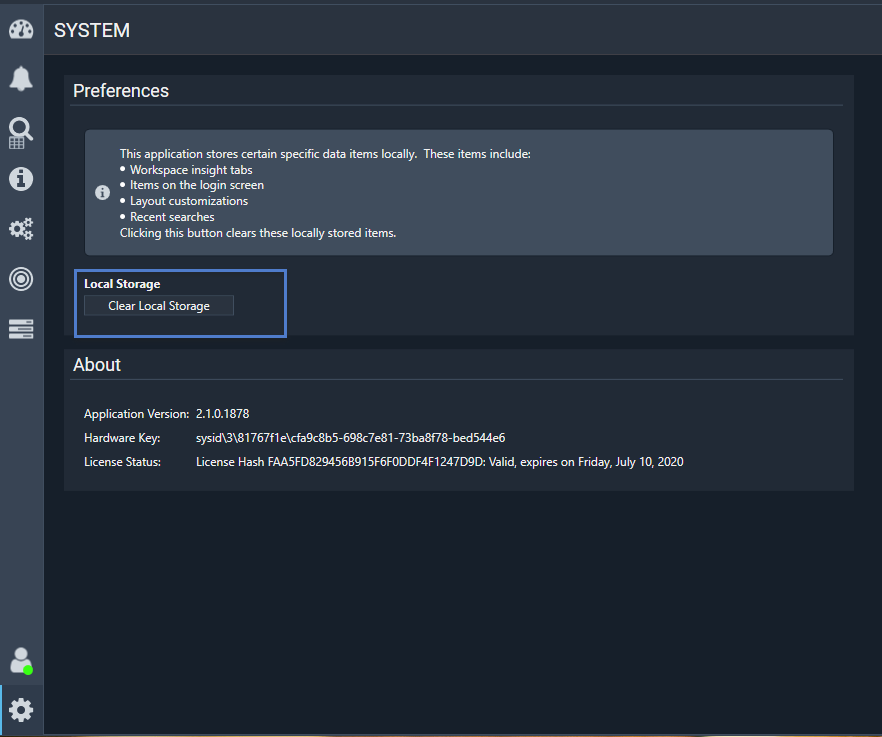
Task: Click the SYSTEM page title
Action: click(92, 30)
